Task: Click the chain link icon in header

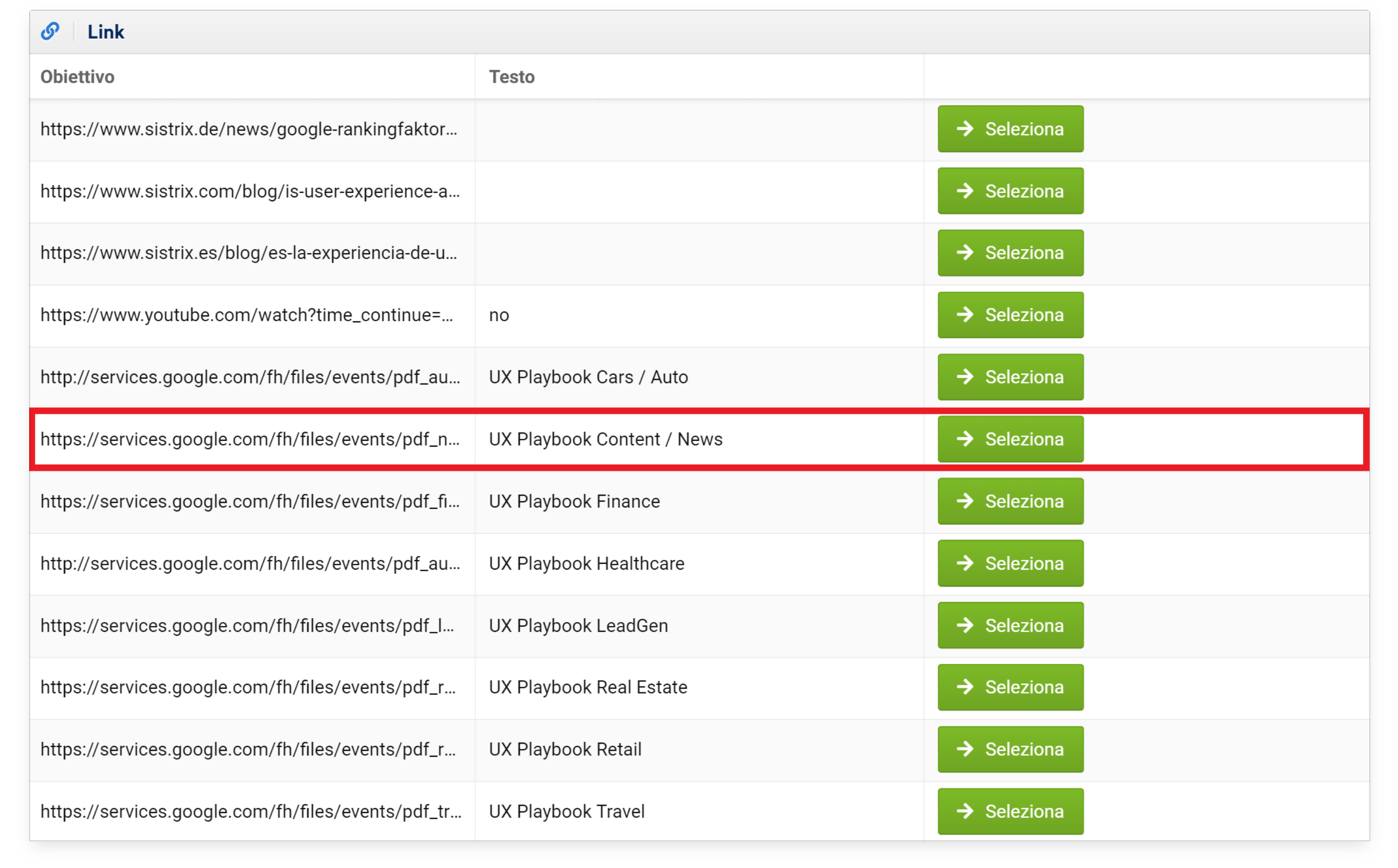Action: pos(51,31)
